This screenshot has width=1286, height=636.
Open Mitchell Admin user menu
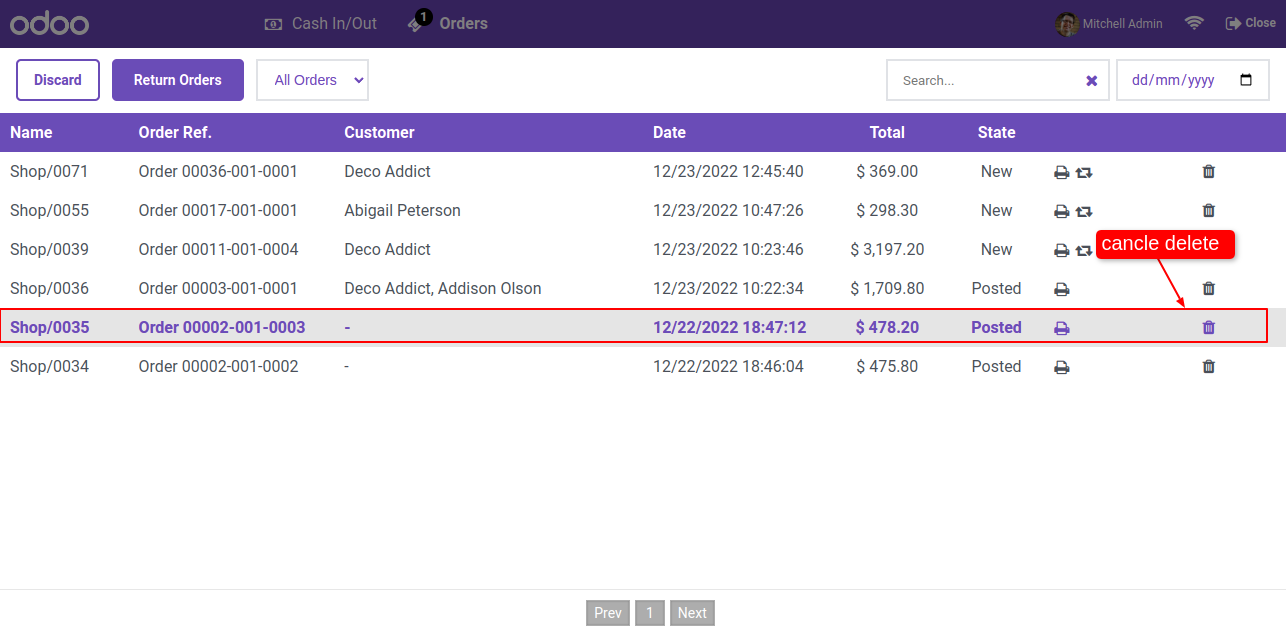(x=1110, y=23)
